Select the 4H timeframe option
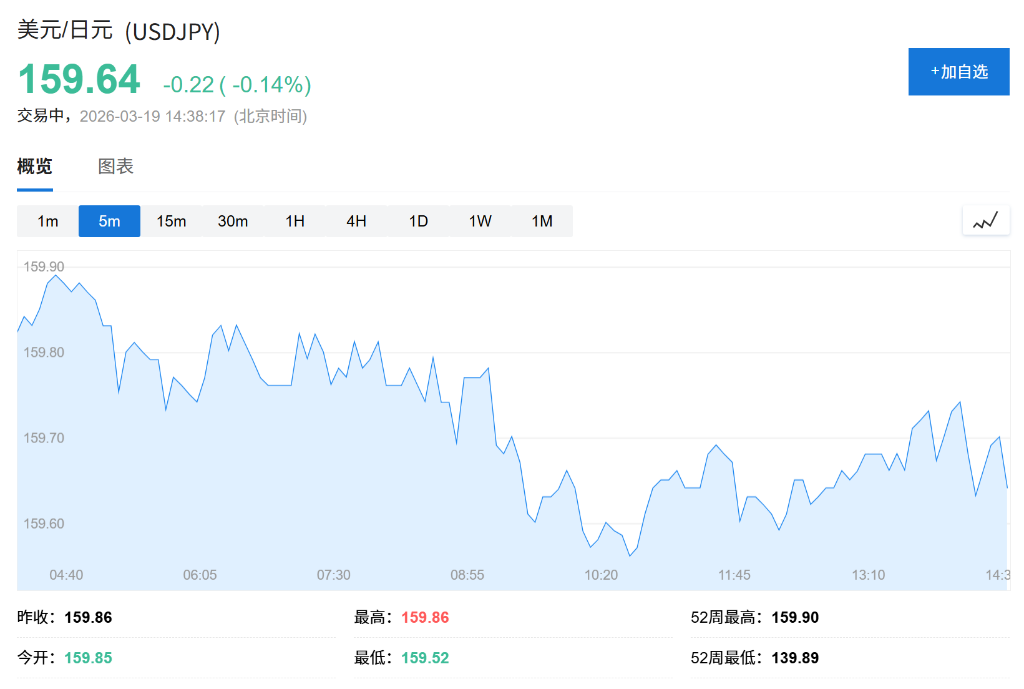The image size is (1024, 689). (x=356, y=221)
